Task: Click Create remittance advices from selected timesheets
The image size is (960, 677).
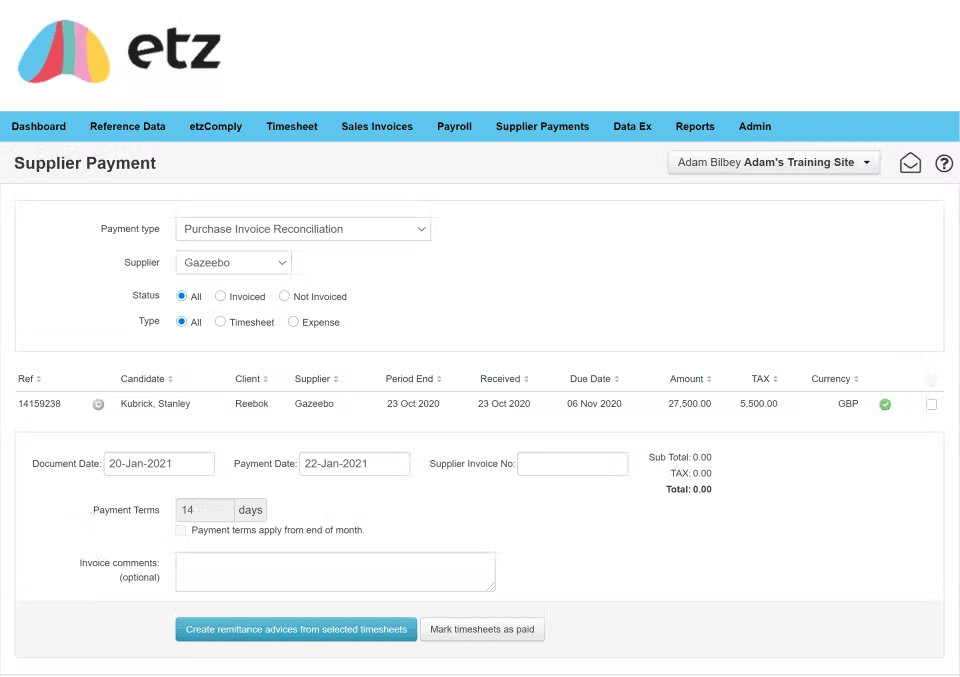Action: [296, 629]
